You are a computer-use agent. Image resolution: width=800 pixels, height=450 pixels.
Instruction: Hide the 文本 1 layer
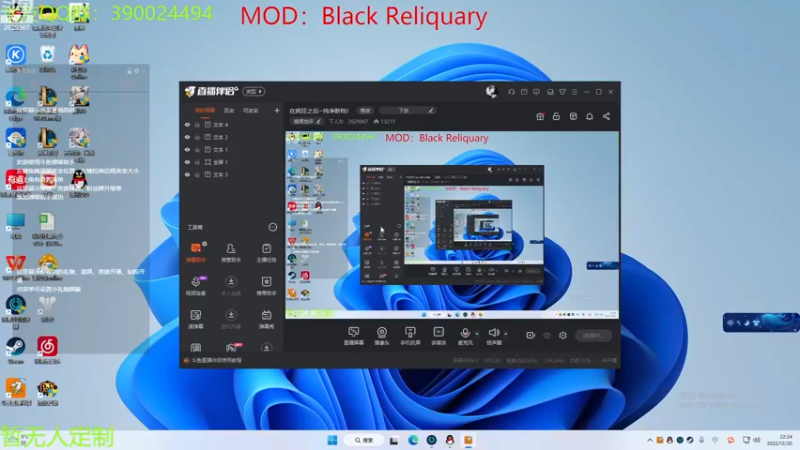[187, 149]
